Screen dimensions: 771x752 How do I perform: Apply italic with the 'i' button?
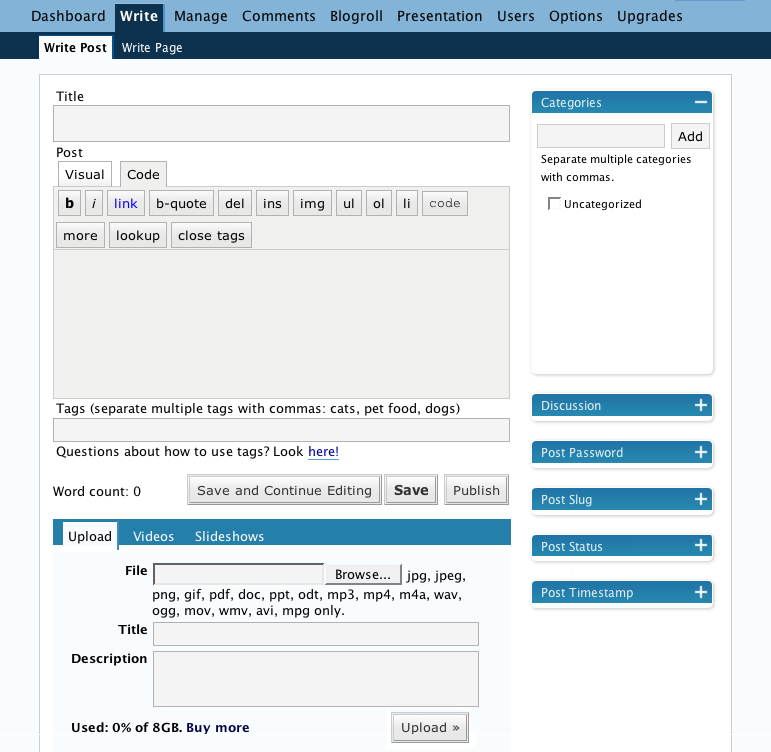[94, 203]
